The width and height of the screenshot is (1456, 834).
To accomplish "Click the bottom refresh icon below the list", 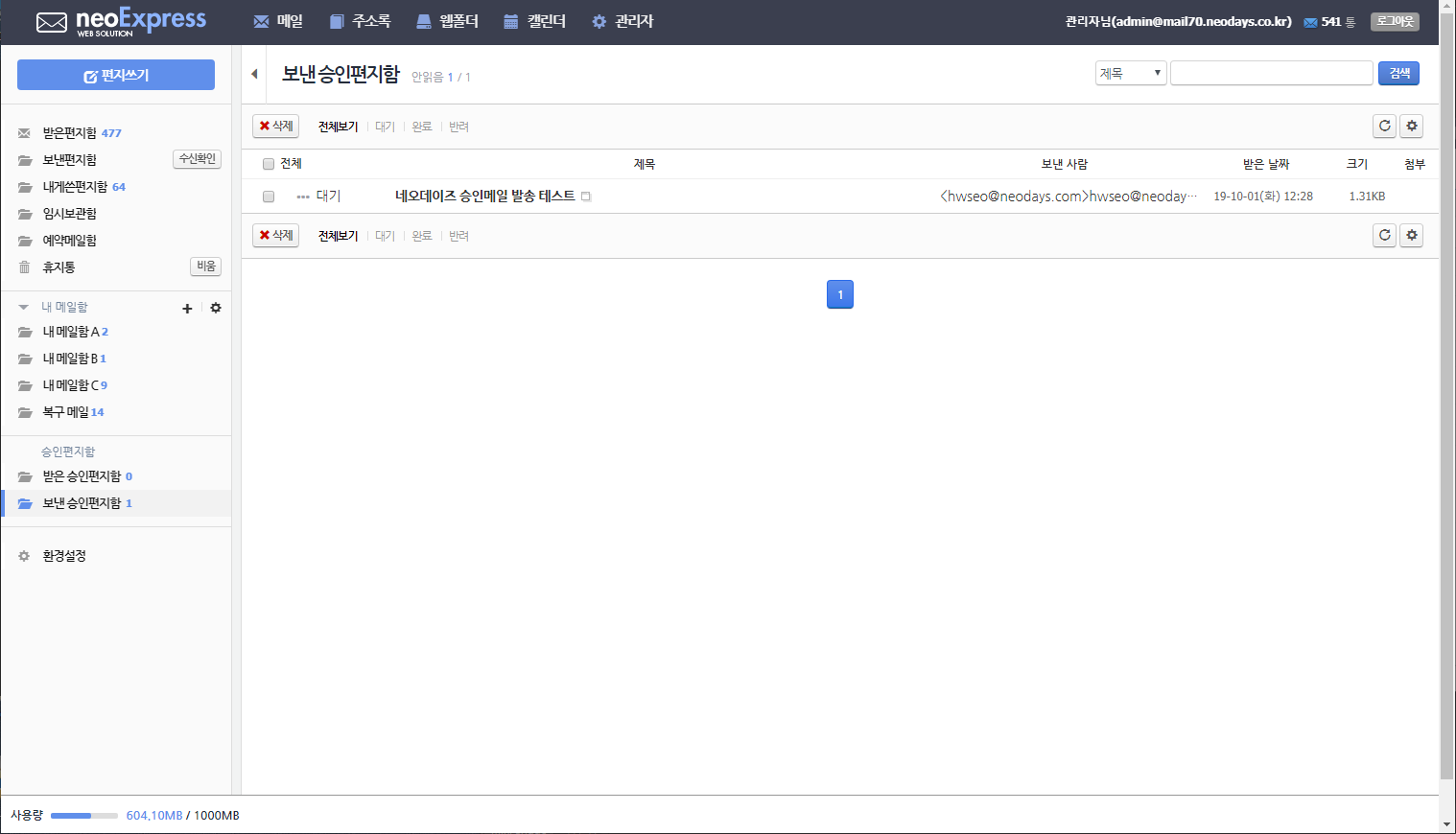I will point(1384,235).
